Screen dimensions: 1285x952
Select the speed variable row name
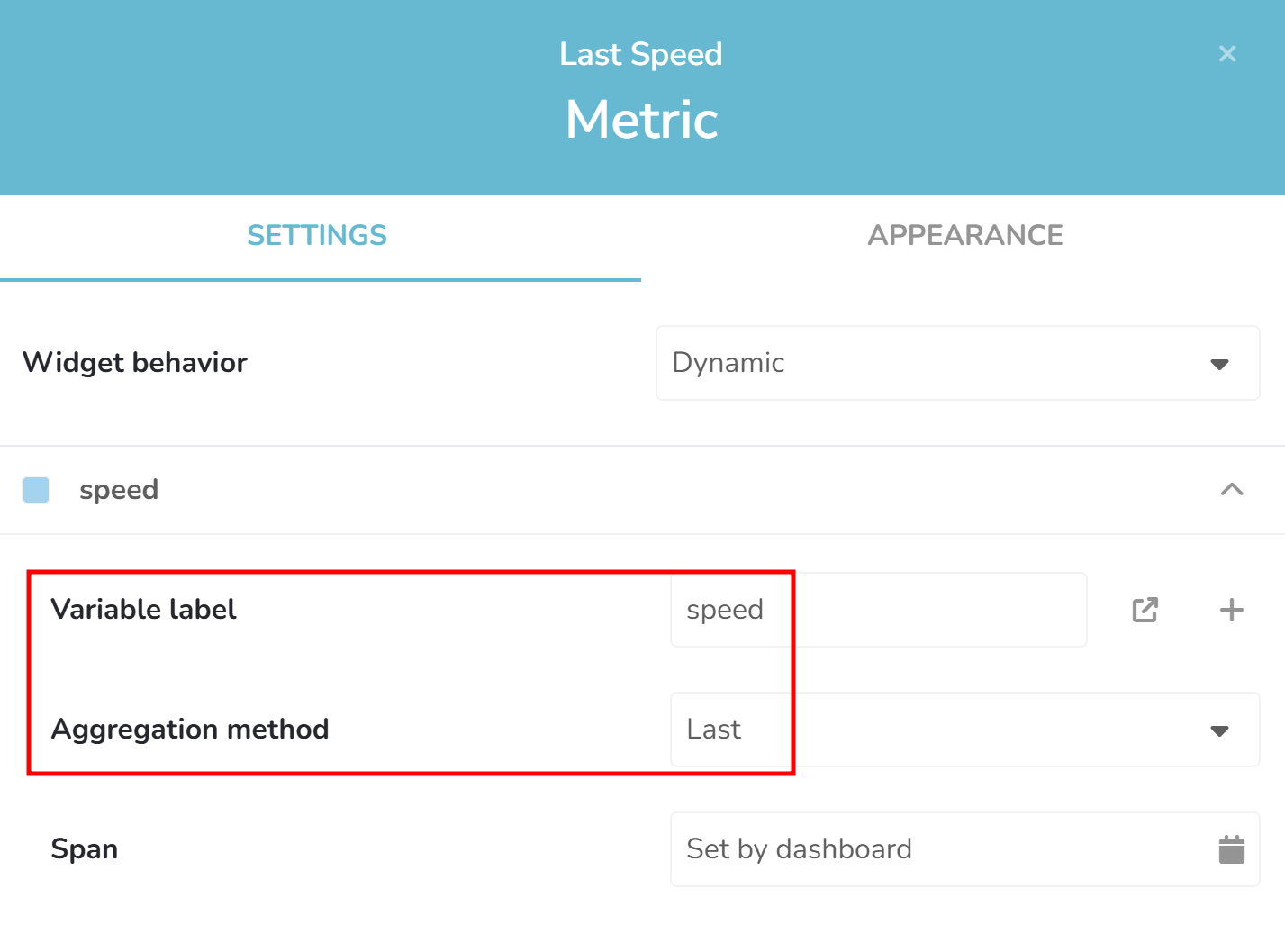pyautogui.click(x=119, y=490)
